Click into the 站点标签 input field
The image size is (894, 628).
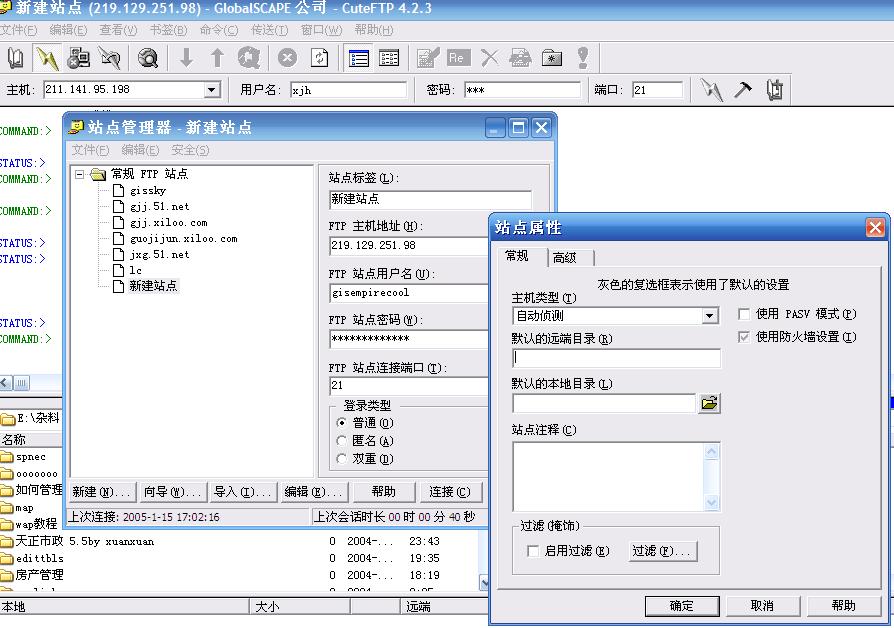point(430,199)
